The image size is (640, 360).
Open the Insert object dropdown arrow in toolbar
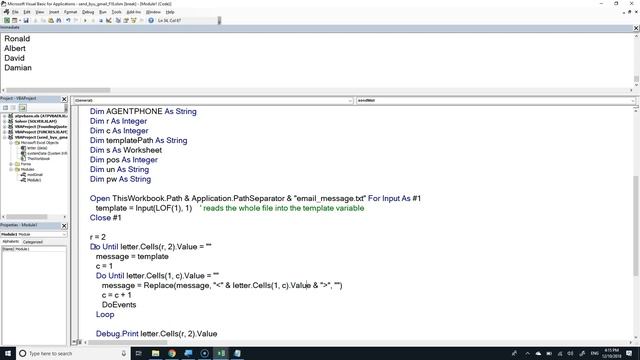pos(20,20)
